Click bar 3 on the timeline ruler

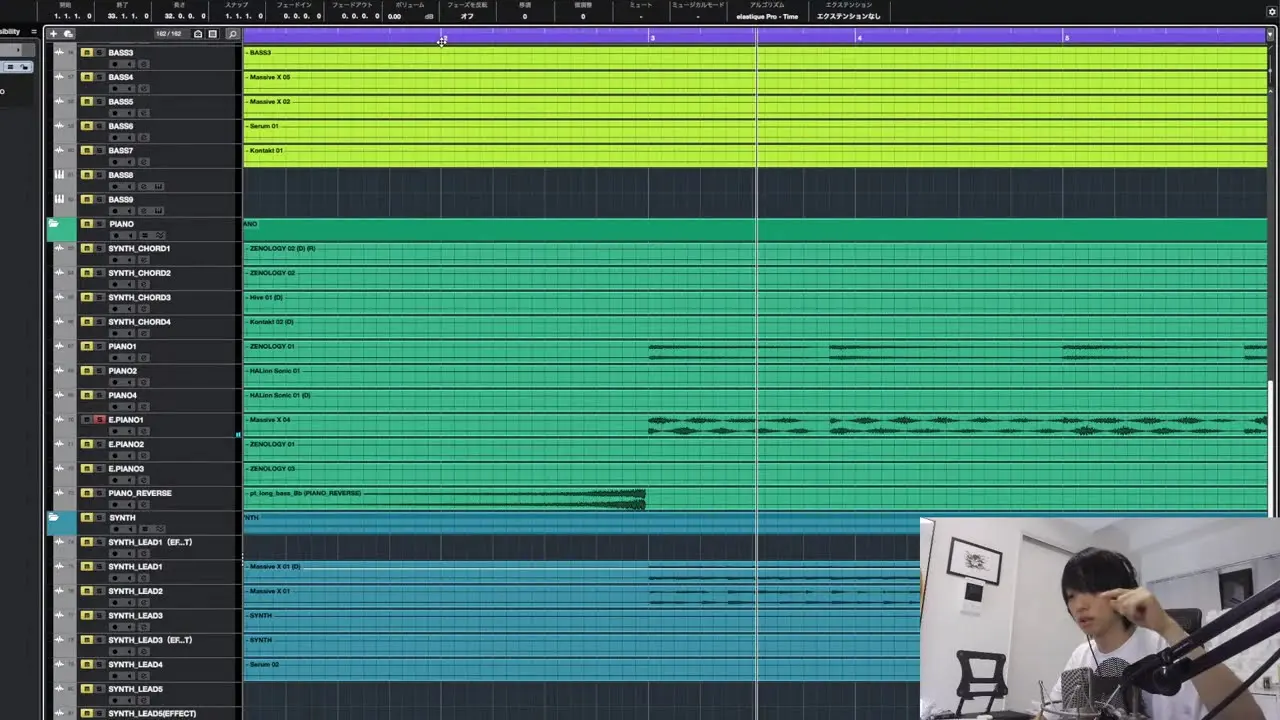click(652, 37)
